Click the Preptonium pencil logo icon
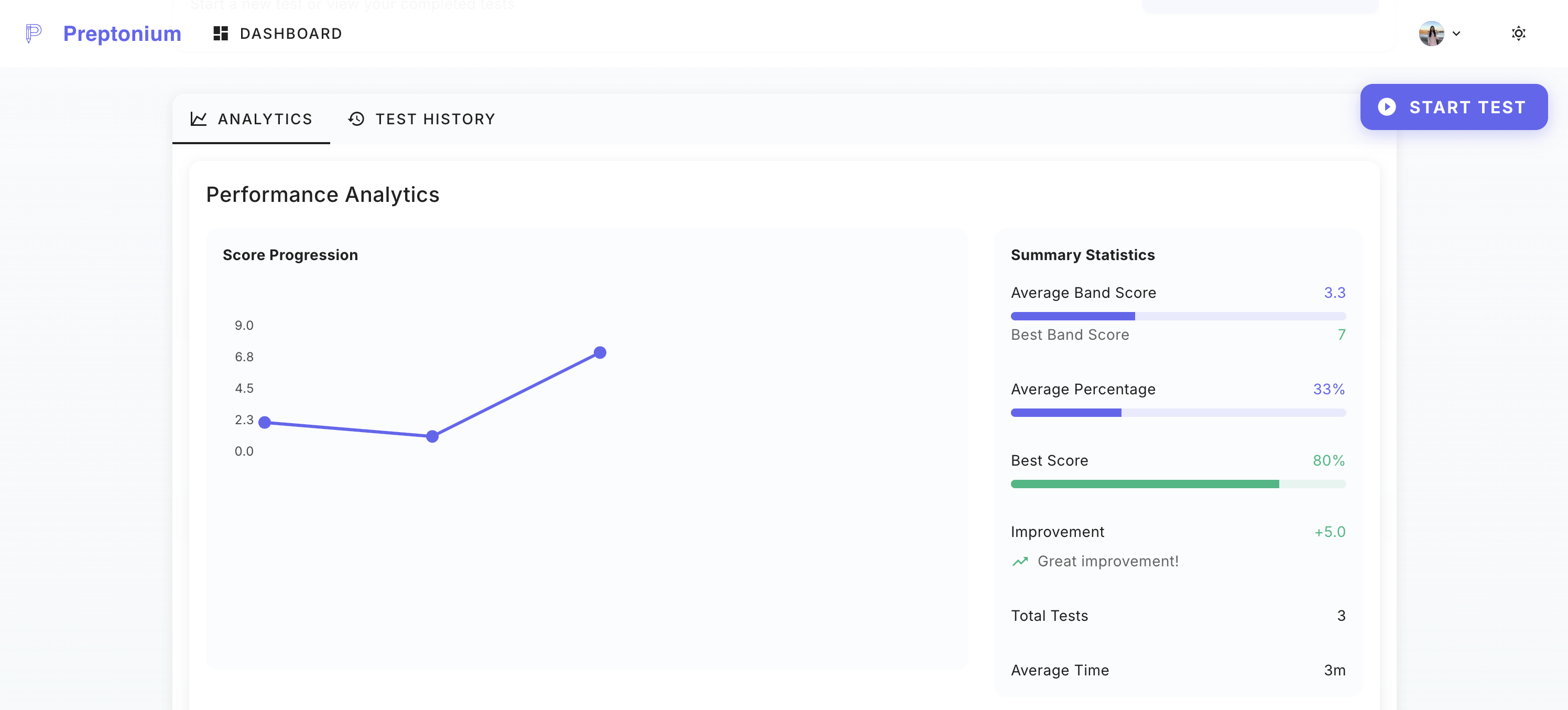Screen dimensions: 1568x710 coord(34,34)
